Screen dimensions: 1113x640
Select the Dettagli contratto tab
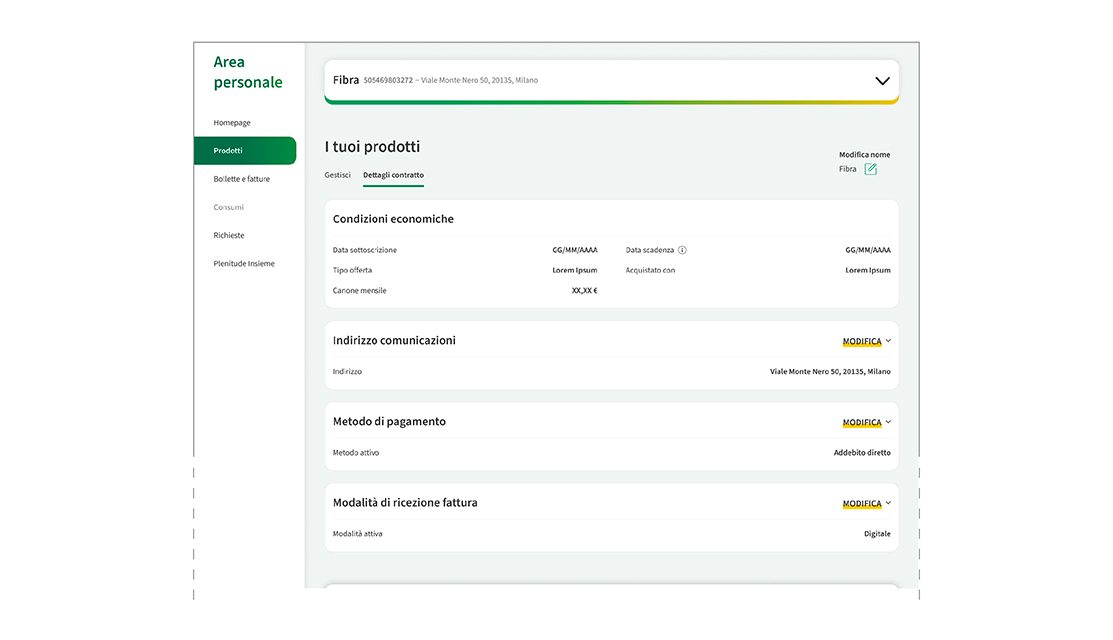(x=393, y=175)
